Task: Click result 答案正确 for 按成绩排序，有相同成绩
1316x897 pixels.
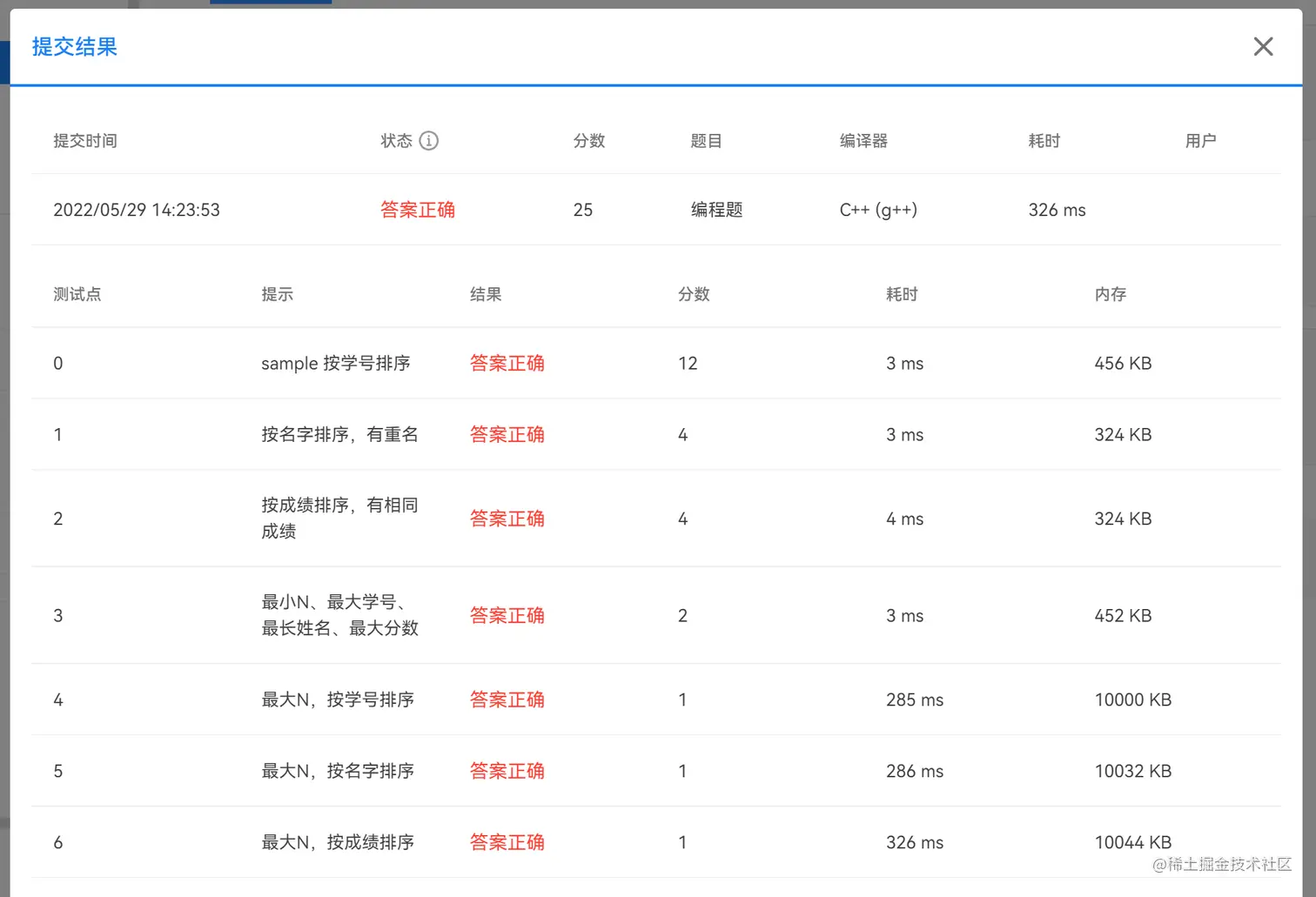Action: (507, 519)
